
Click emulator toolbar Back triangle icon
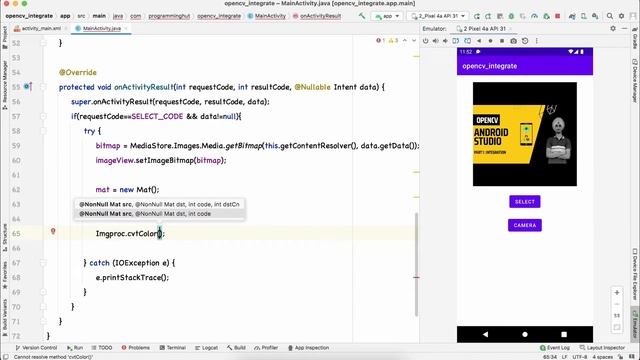[479, 41]
